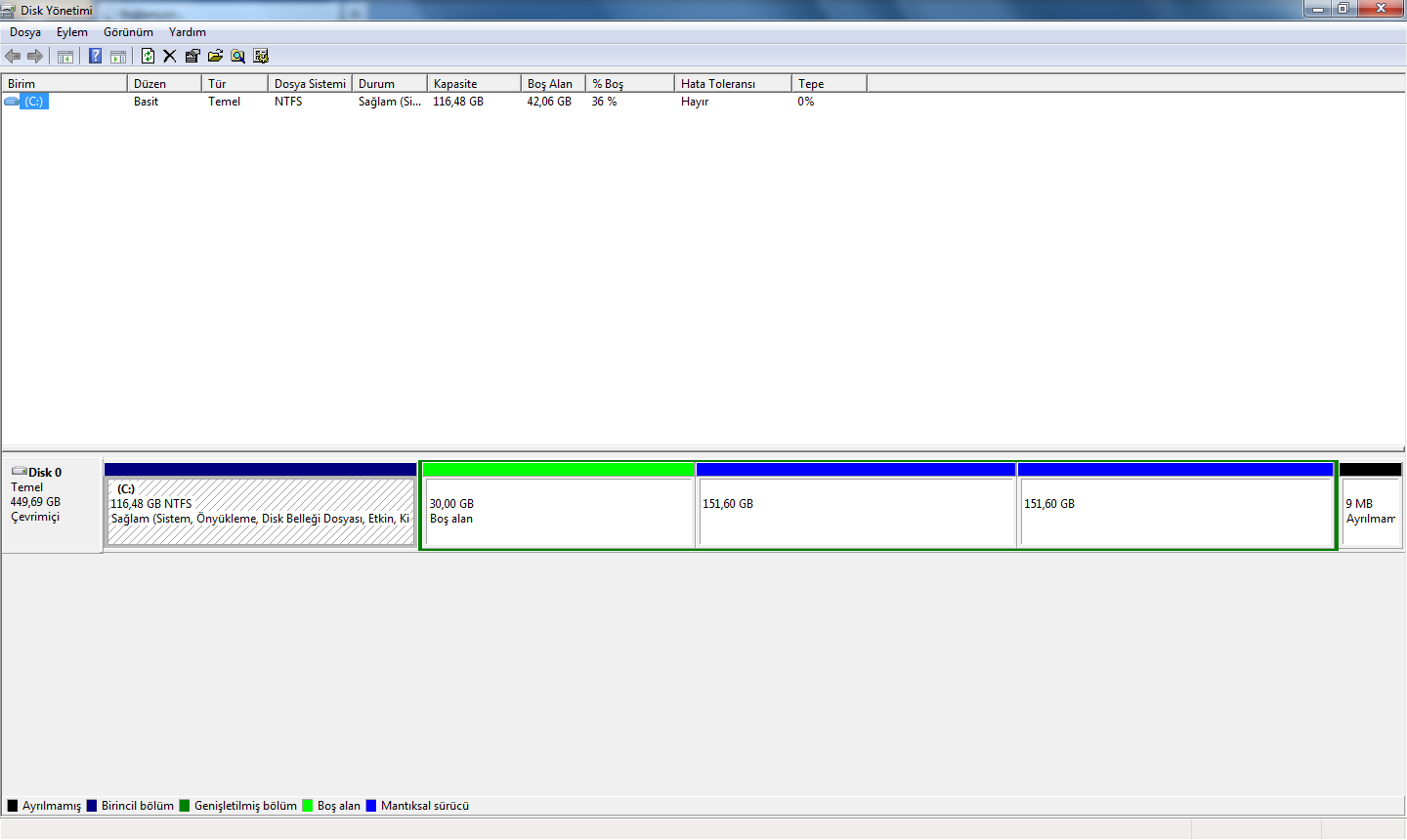Sort by Dosya Sistemi column header

click(x=310, y=84)
